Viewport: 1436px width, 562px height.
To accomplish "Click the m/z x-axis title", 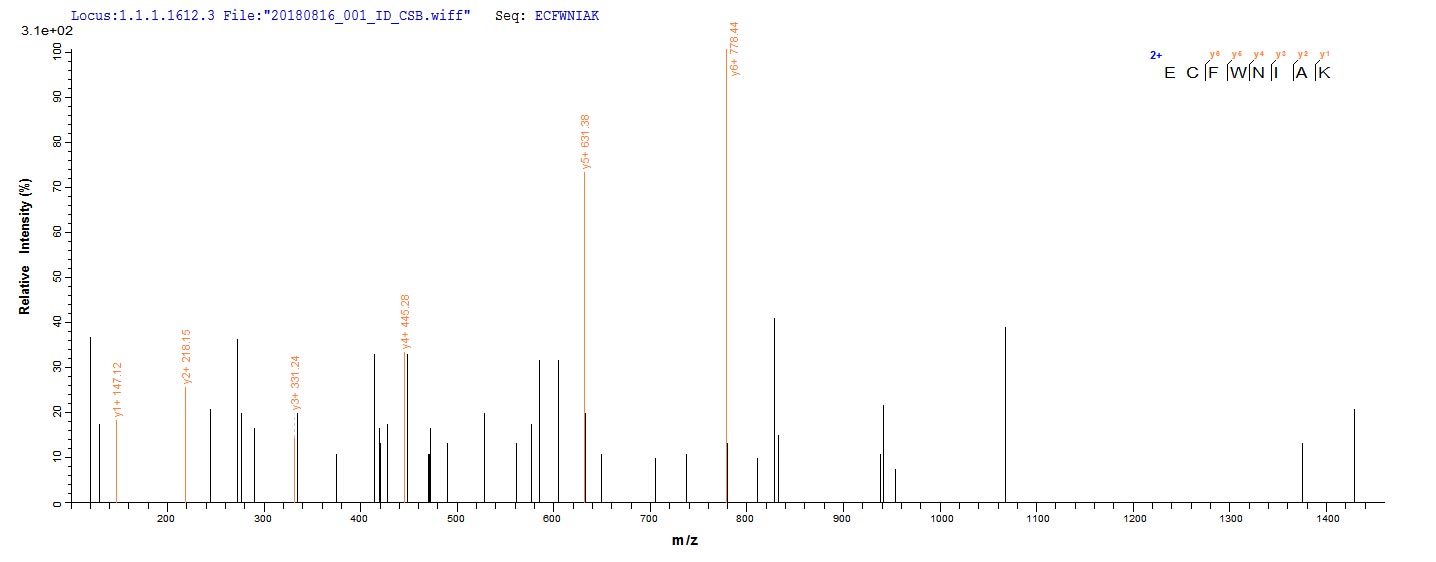I will click(686, 541).
